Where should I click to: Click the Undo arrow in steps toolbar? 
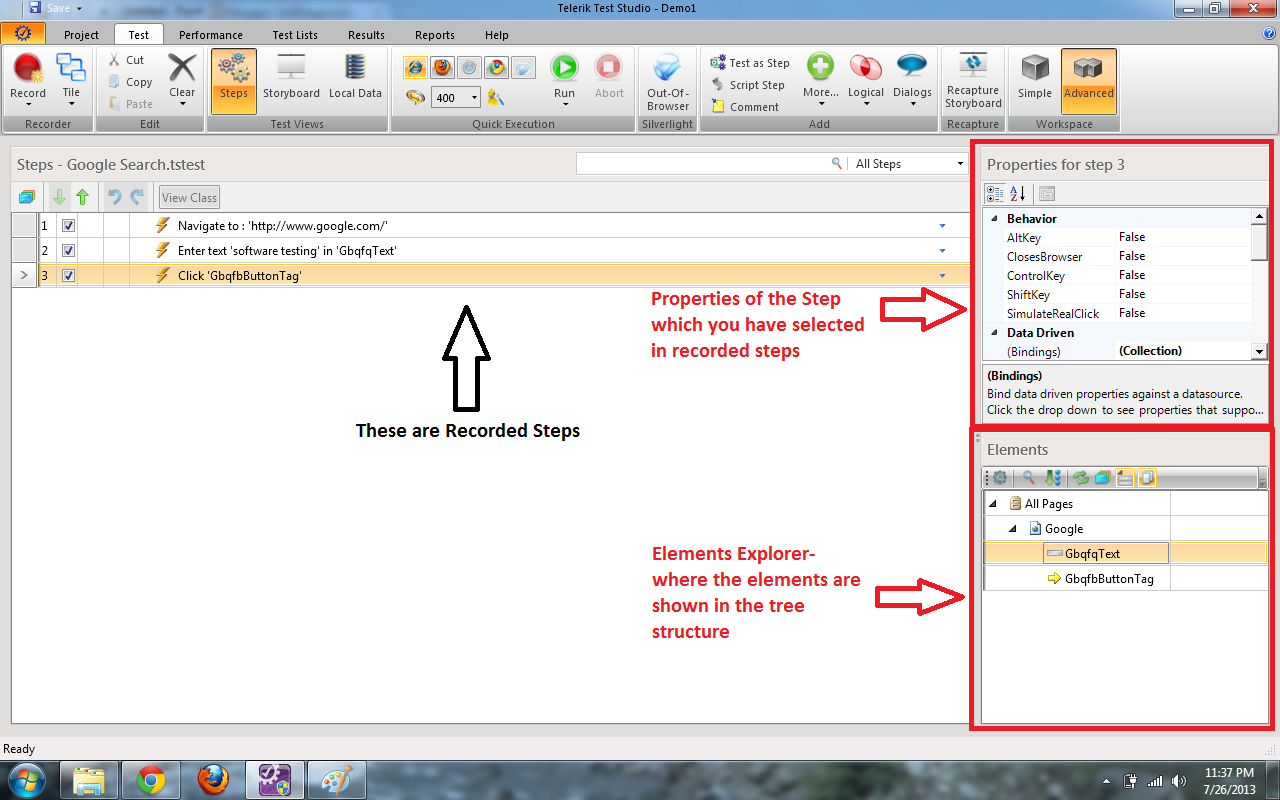[x=114, y=197]
